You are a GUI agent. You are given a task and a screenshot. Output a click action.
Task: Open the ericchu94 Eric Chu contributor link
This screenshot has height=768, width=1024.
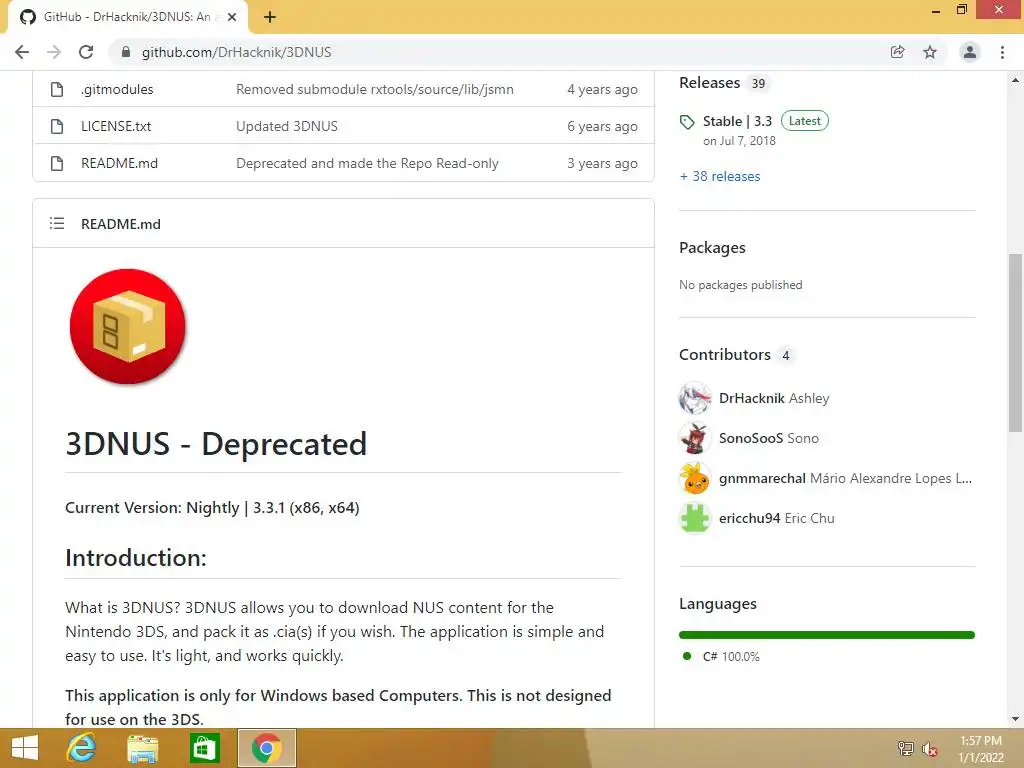776,518
